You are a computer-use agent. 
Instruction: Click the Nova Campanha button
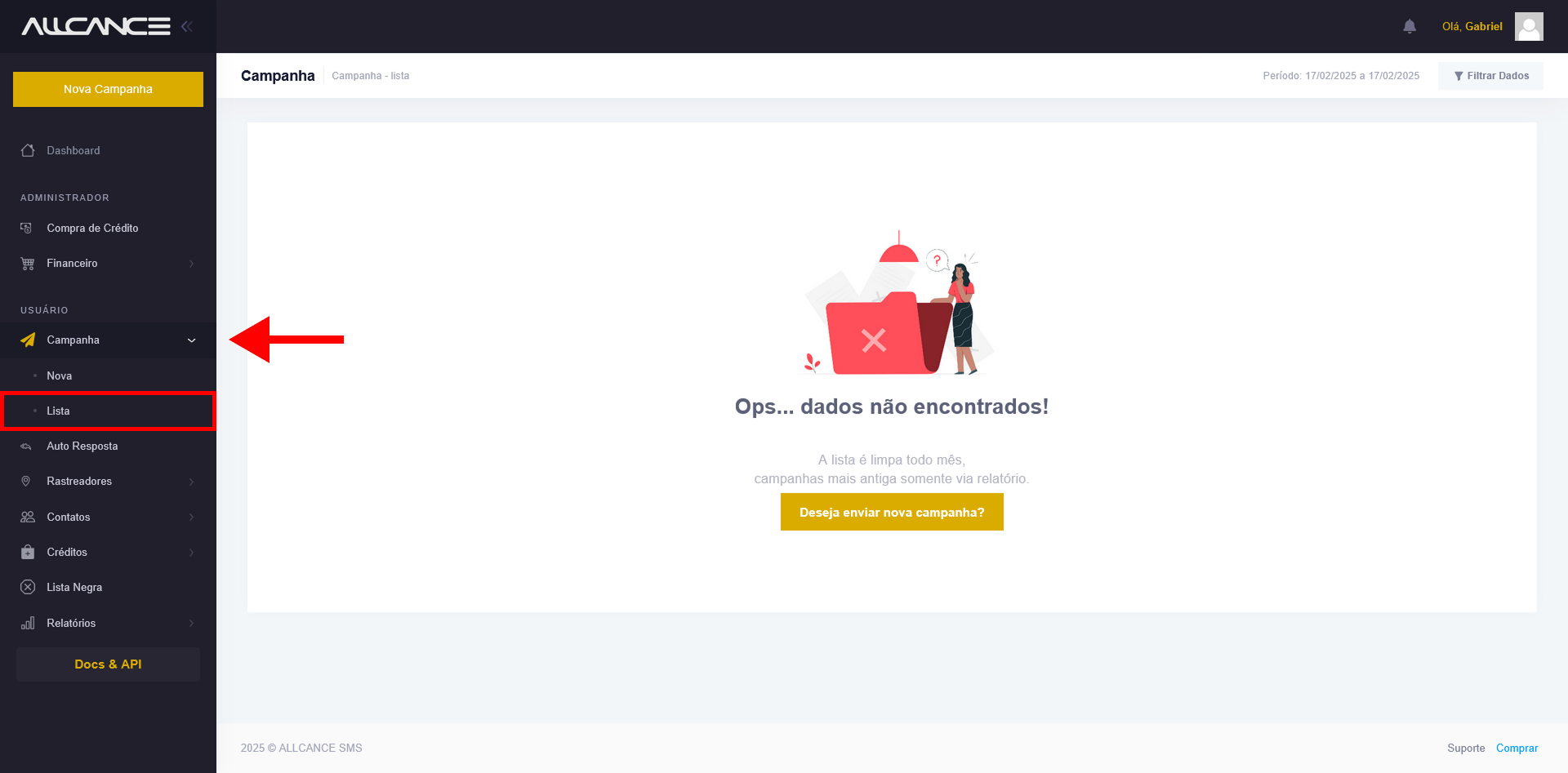108,89
